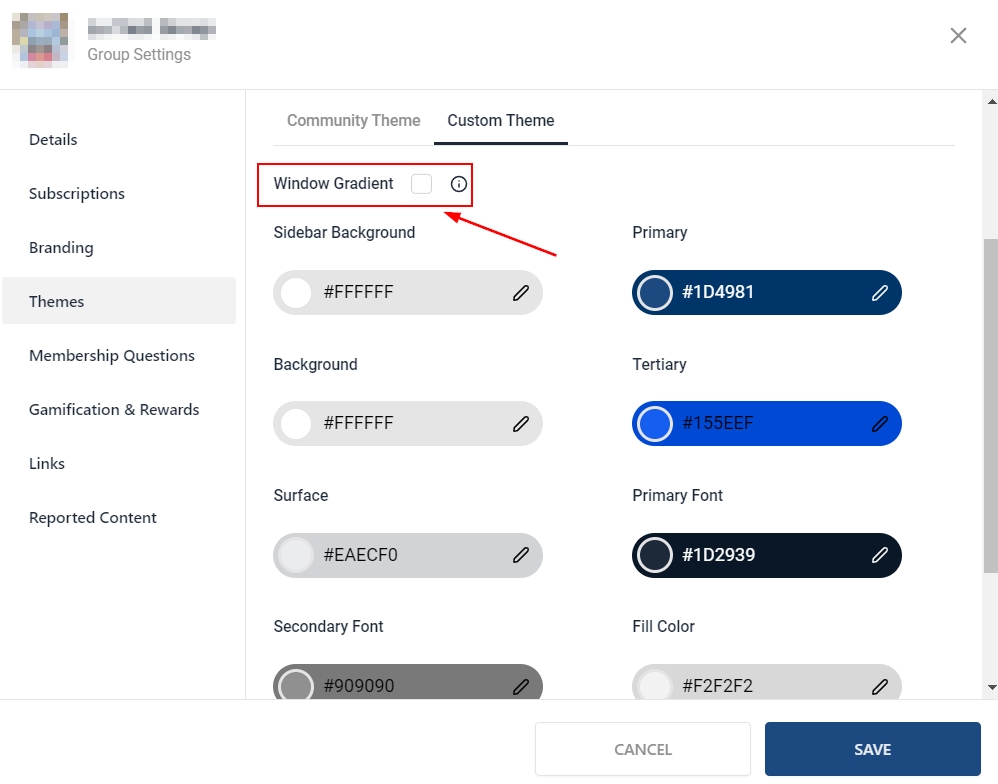Click the pencil icon beside Background #FFFFFF

520,424
